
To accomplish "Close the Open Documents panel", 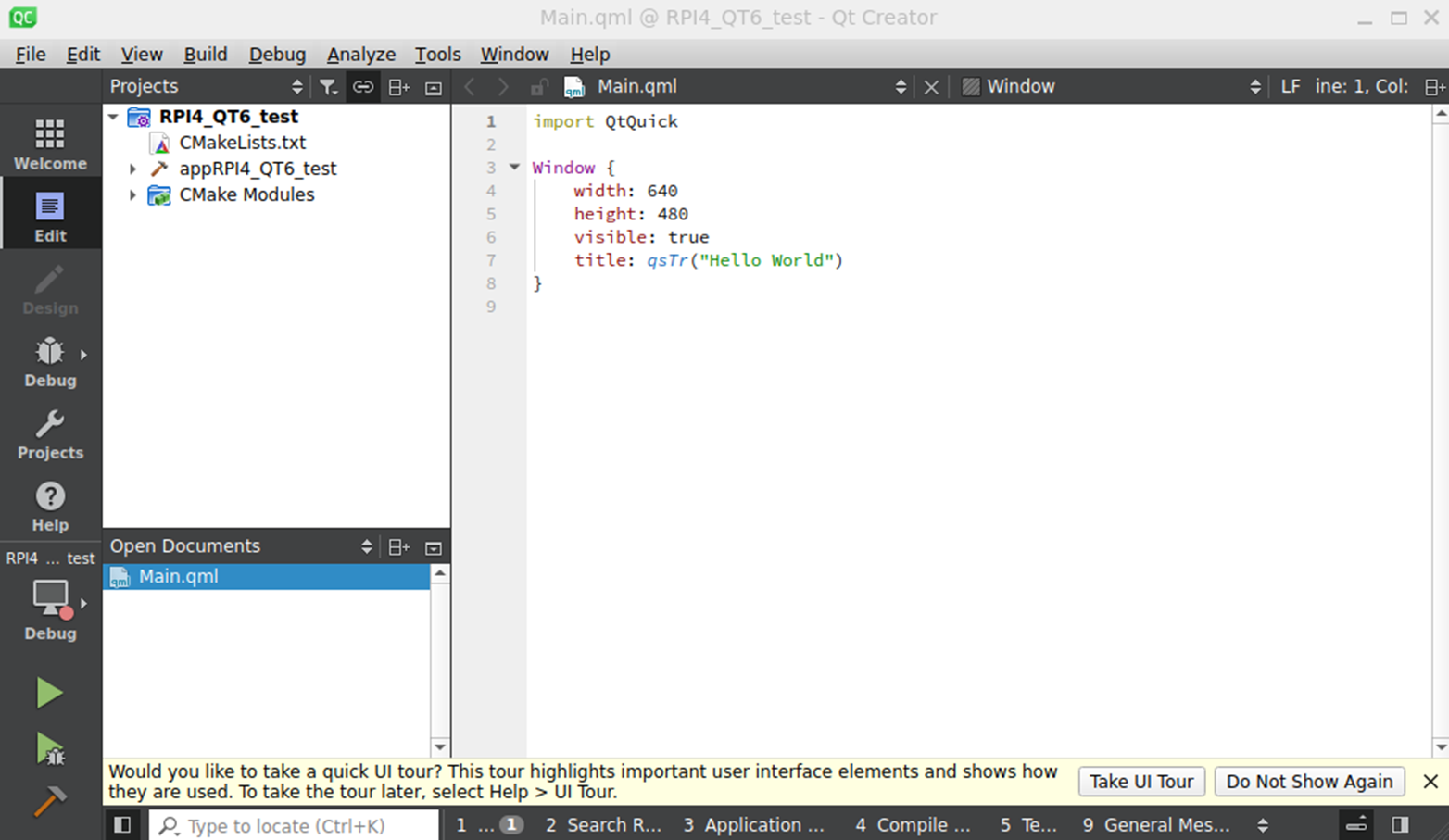I will click(x=434, y=547).
